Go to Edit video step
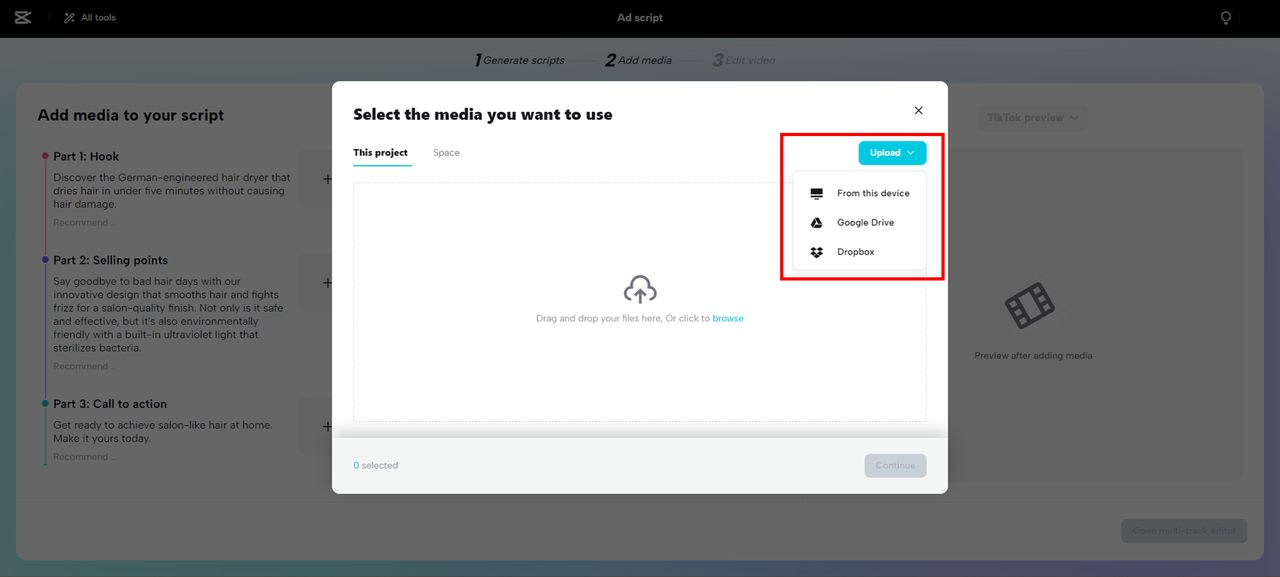The height and width of the screenshot is (577, 1280). pyautogui.click(x=744, y=60)
